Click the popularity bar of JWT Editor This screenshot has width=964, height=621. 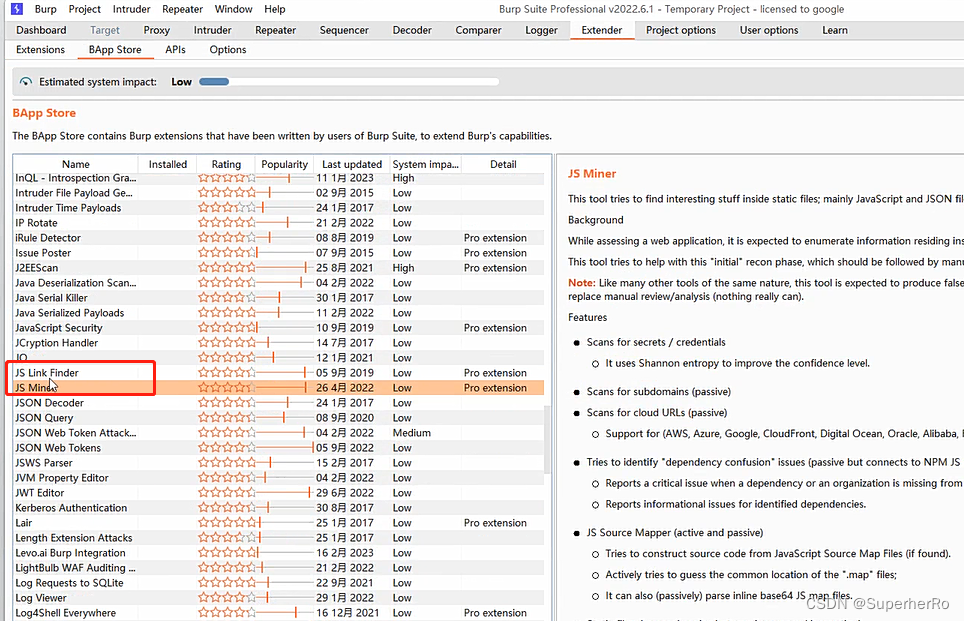pos(284,493)
